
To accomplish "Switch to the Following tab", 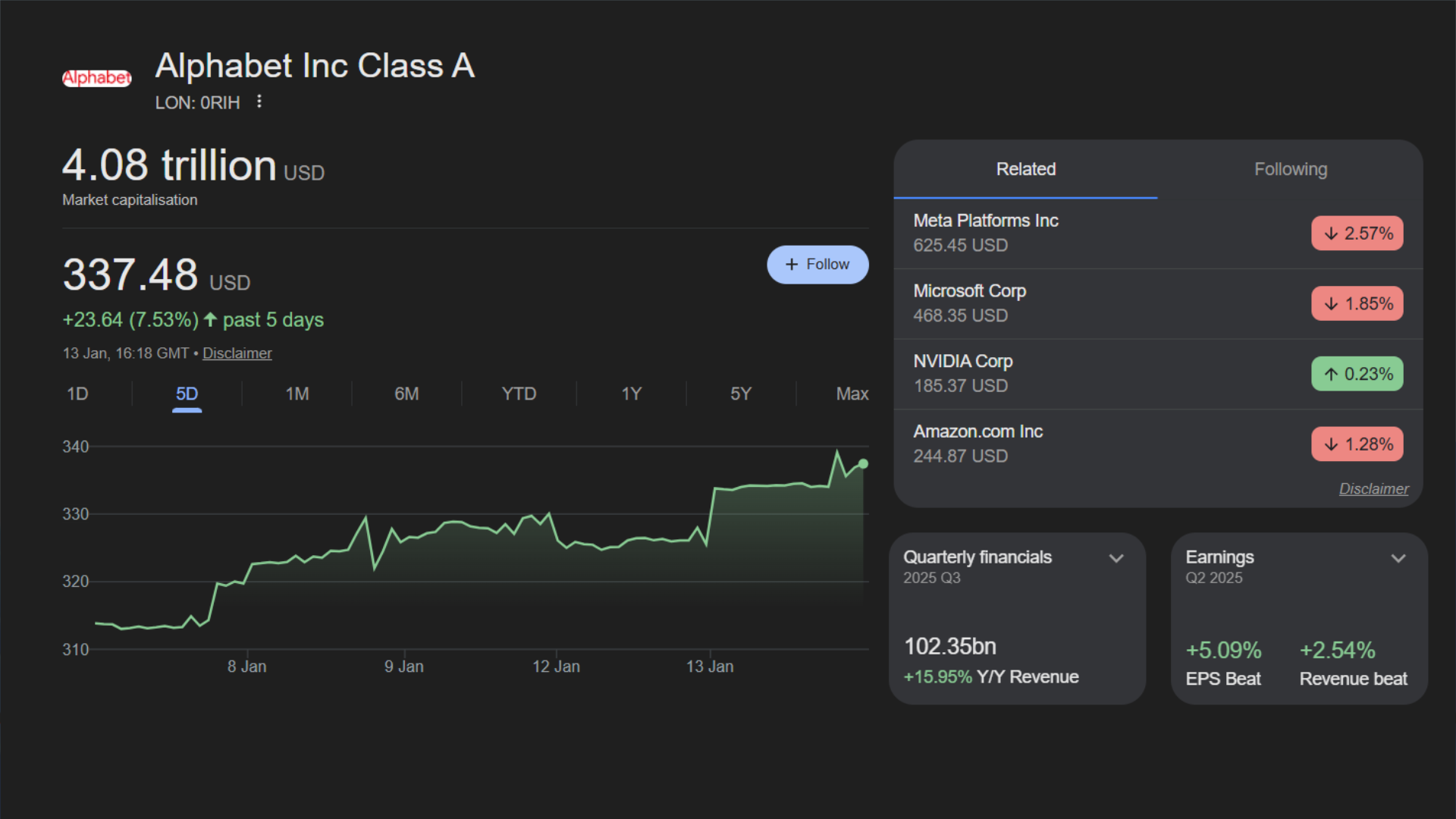I will [x=1291, y=169].
